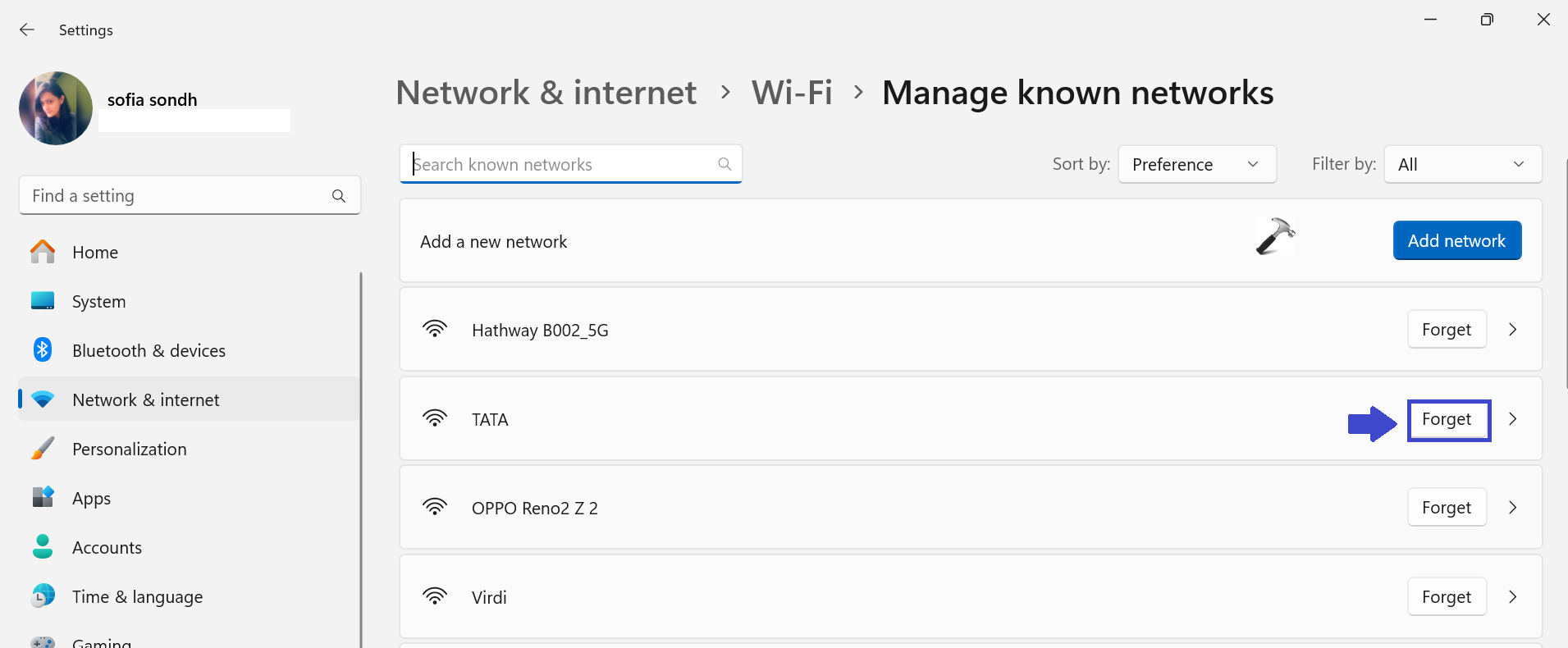Go to Wi-Fi breadcrumb
Image resolution: width=1568 pixels, height=648 pixels.
[792, 93]
